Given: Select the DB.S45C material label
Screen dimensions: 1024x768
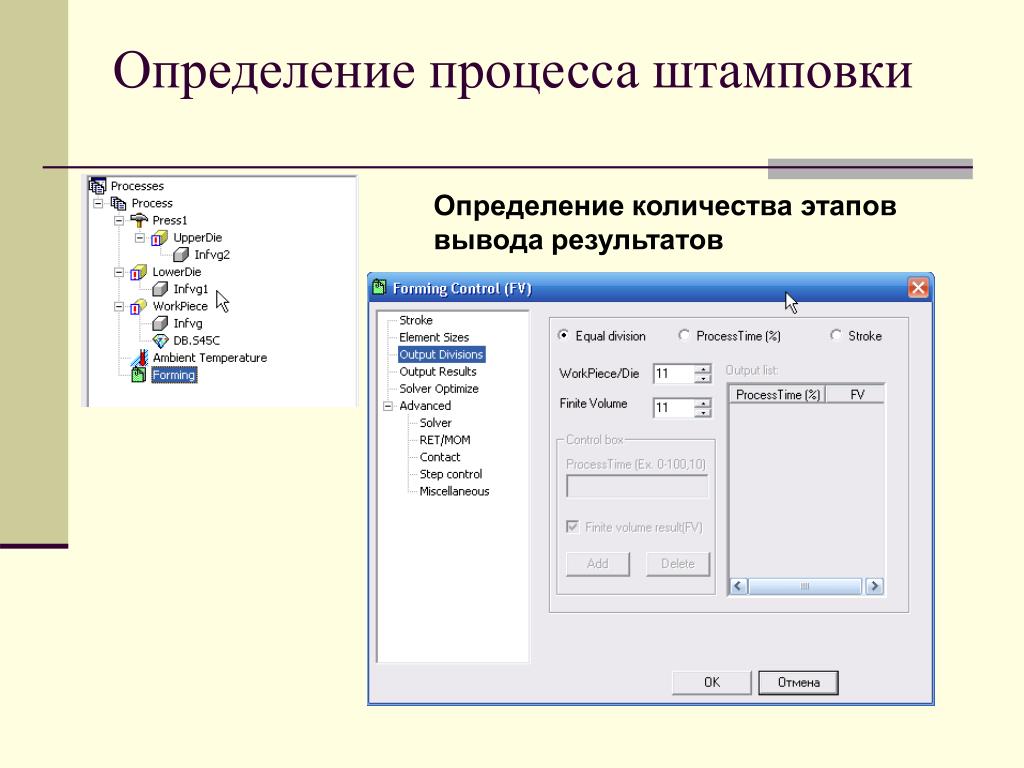Looking at the screenshot, I should pos(197,340).
